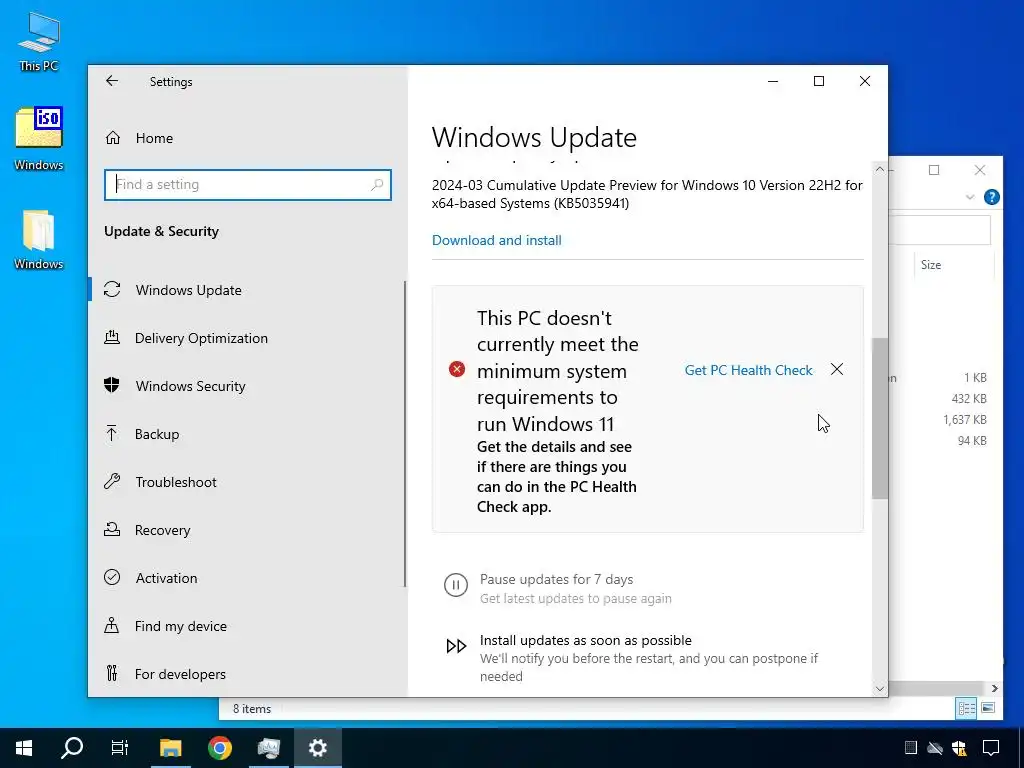Maximize the File Explorer window

coord(934,170)
